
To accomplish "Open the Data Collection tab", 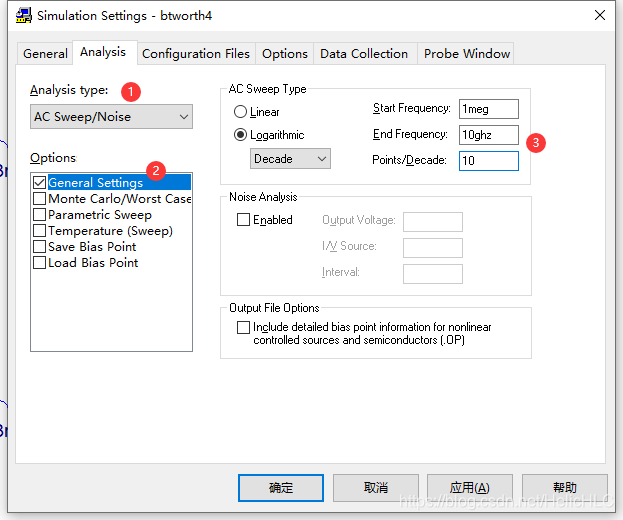I will tap(364, 54).
